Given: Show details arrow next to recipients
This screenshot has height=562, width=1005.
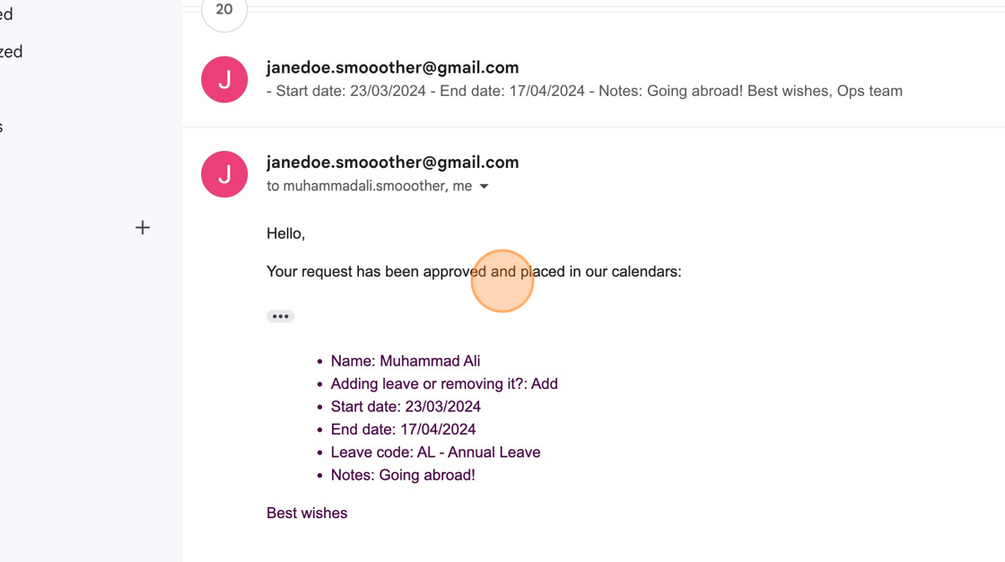Looking at the screenshot, I should coord(484,187).
